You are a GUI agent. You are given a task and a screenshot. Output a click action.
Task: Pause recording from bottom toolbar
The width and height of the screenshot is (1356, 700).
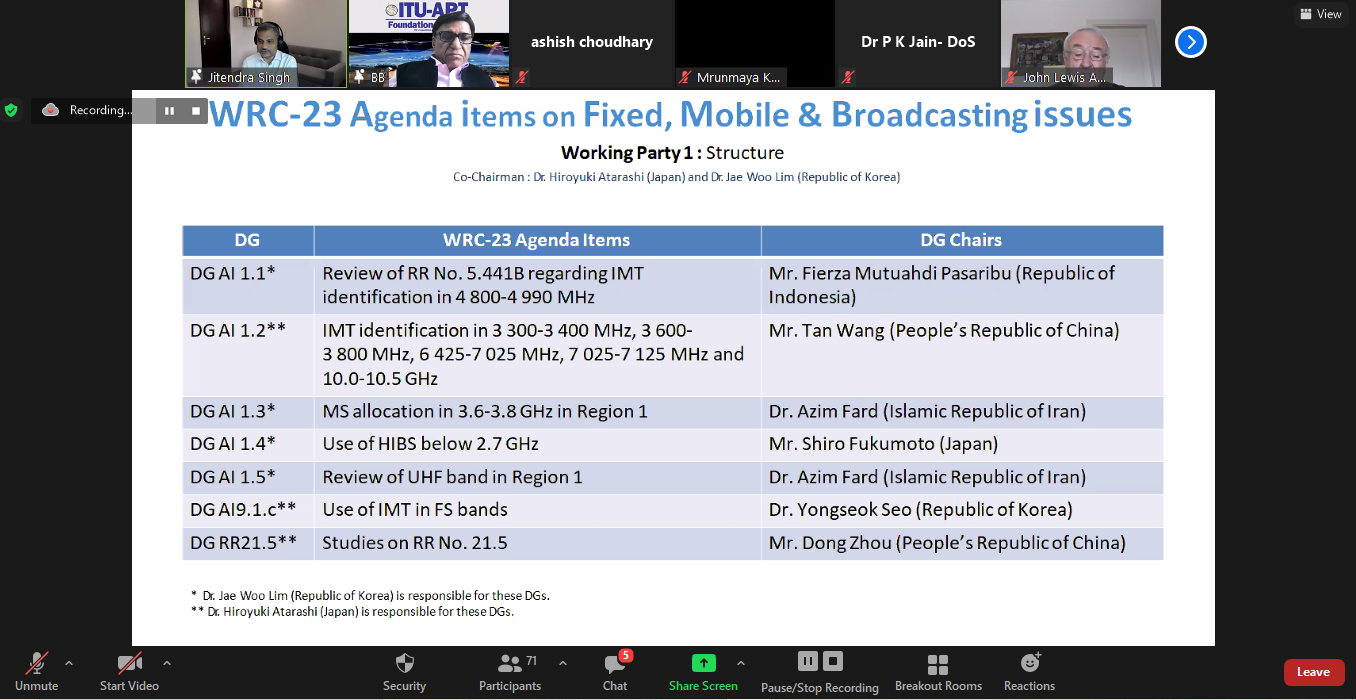pyautogui.click(x=807, y=661)
